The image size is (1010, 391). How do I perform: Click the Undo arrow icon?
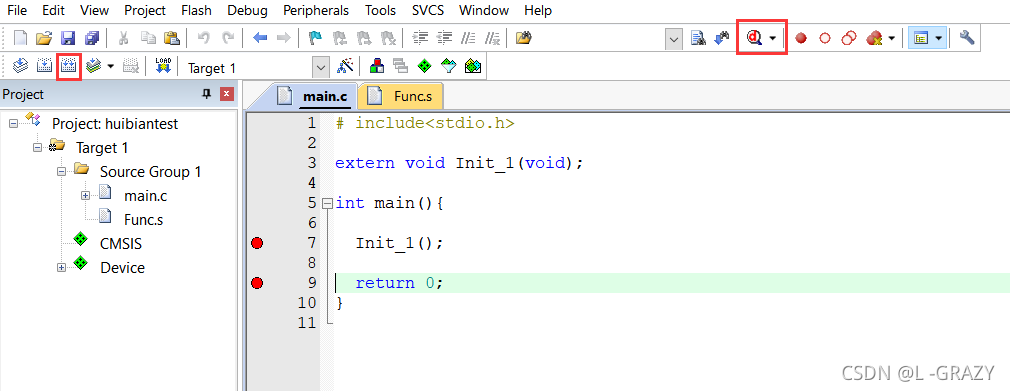(x=204, y=38)
